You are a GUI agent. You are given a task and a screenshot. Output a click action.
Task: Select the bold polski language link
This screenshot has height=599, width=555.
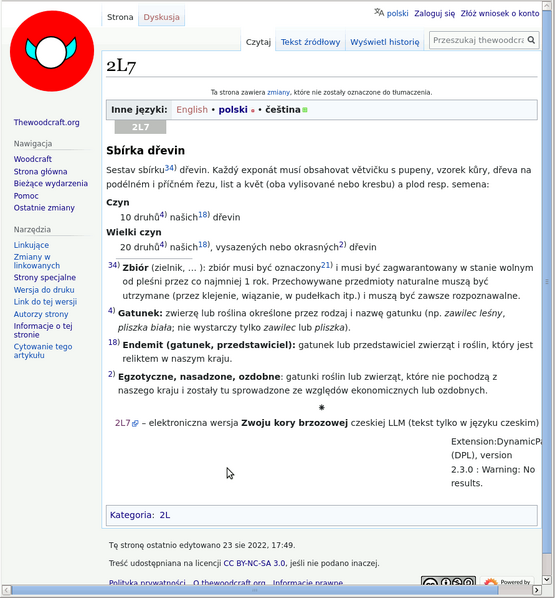pos(233,110)
